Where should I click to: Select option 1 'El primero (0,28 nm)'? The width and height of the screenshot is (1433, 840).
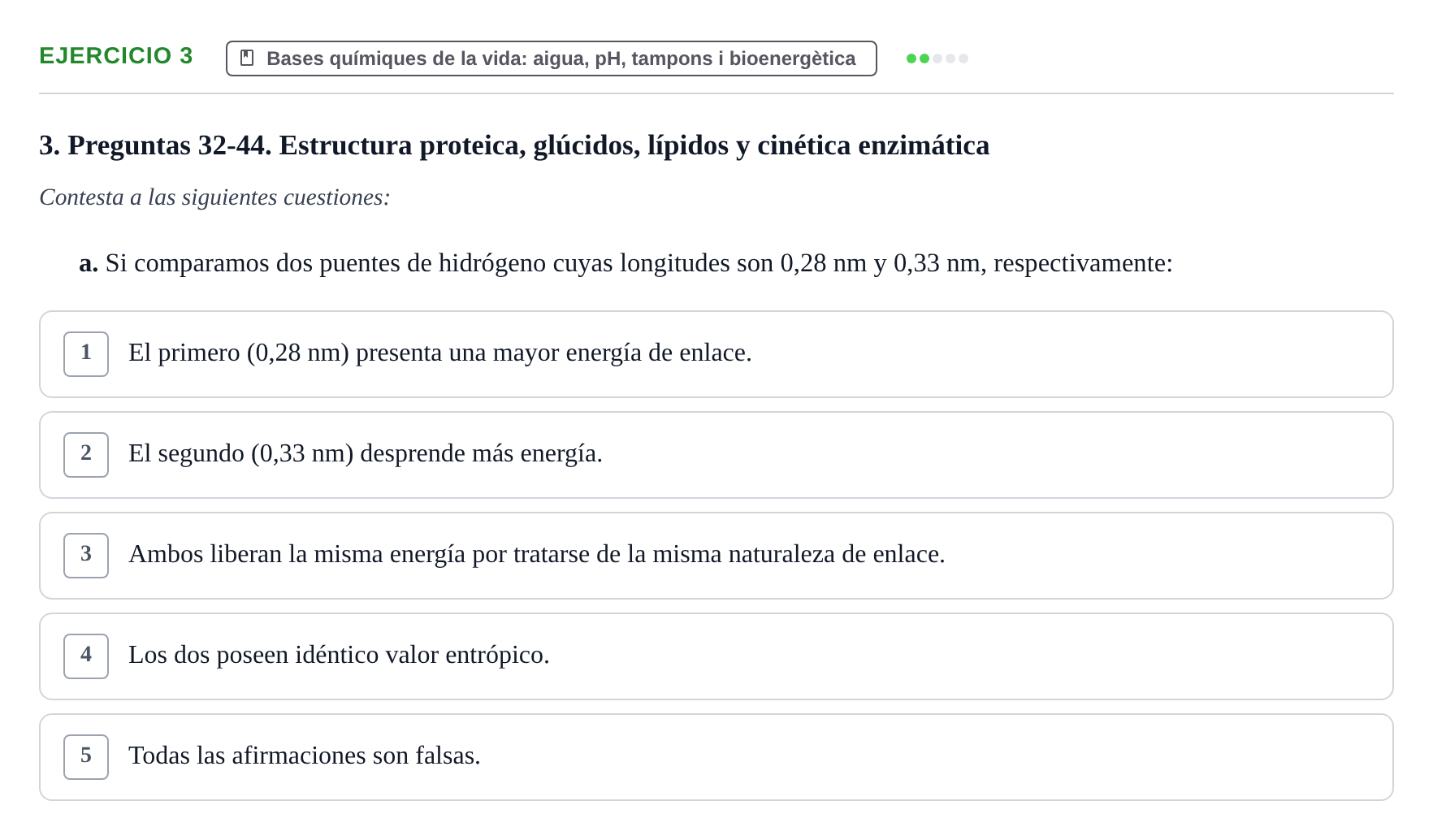(x=716, y=354)
